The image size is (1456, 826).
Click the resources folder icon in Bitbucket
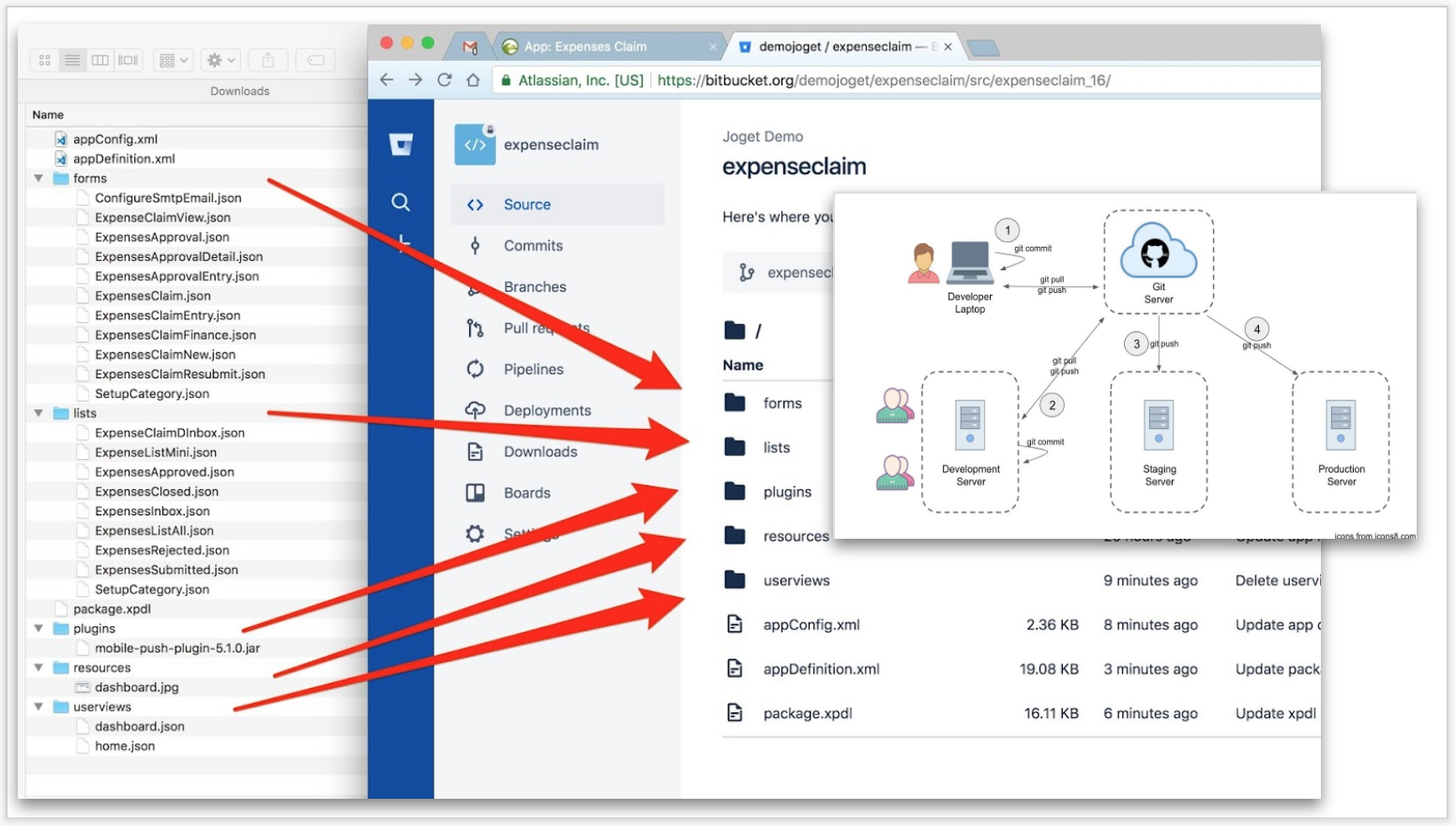click(735, 536)
